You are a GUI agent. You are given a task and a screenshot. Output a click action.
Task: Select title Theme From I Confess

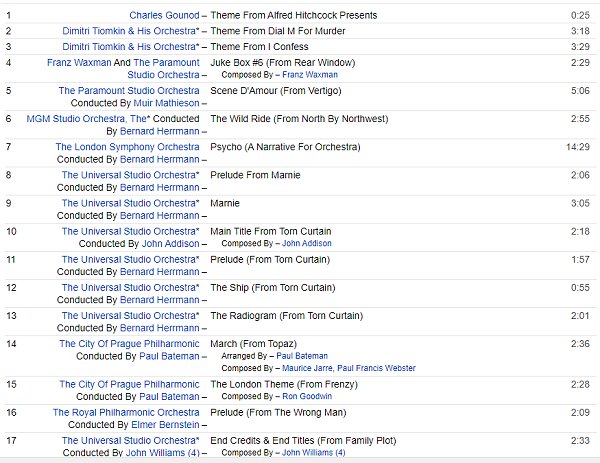[x=259, y=47]
